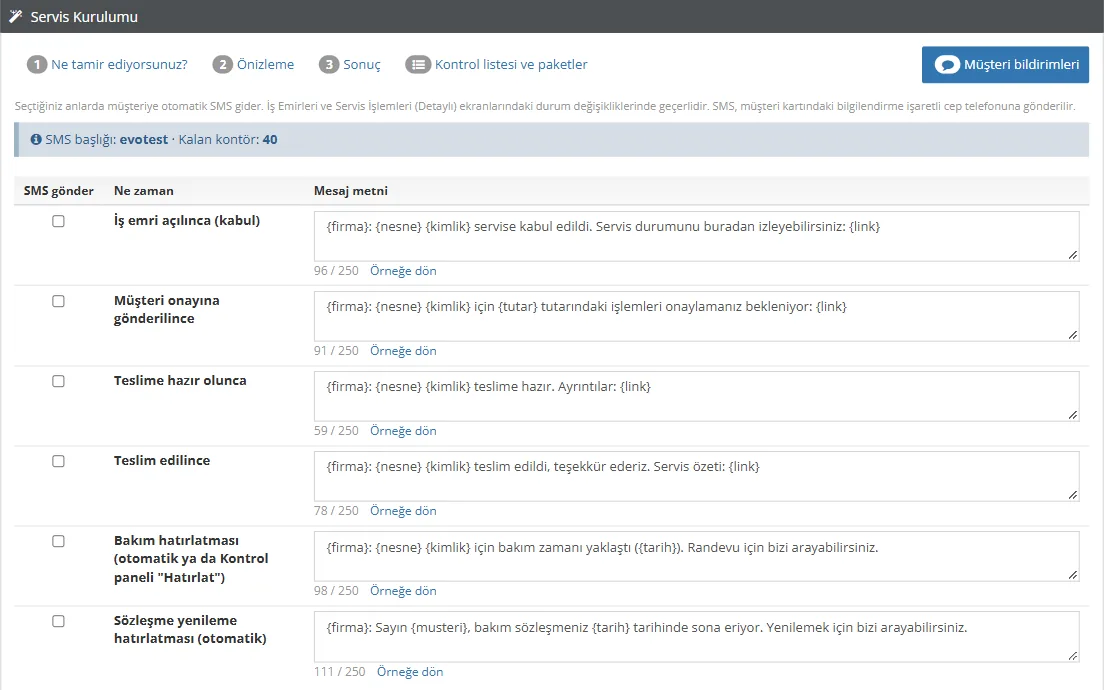This screenshot has height=690, width=1104.
Task: Click Örneğe dön below the Teslim edilince message
Action: click(x=403, y=511)
